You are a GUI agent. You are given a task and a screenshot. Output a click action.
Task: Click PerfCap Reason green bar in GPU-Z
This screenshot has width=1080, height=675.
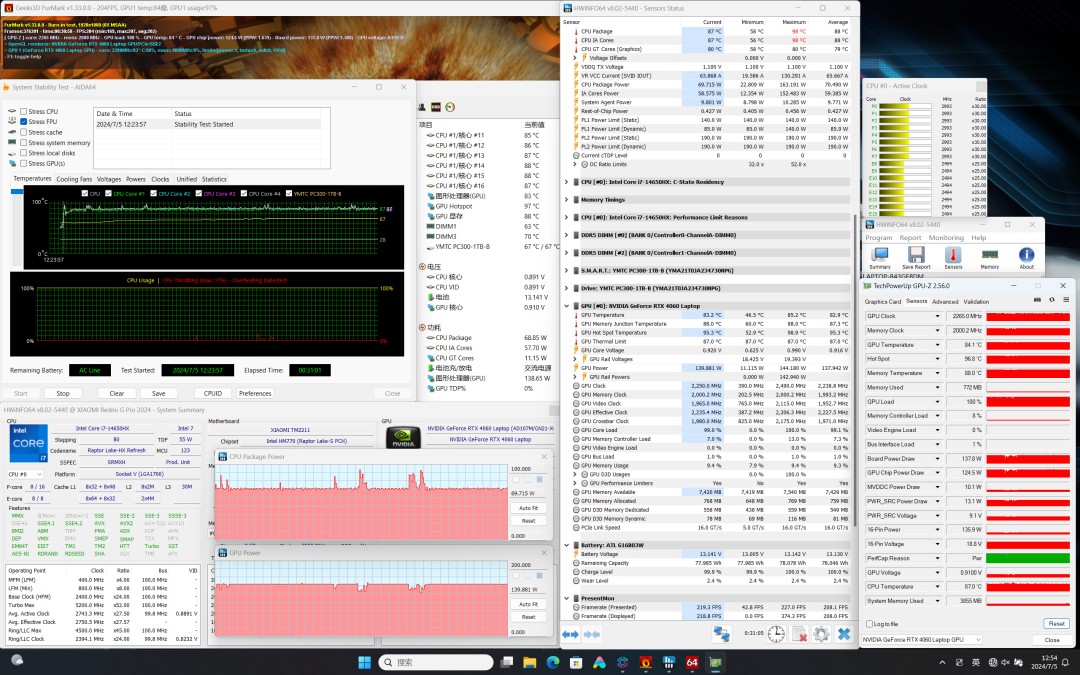click(1028, 559)
